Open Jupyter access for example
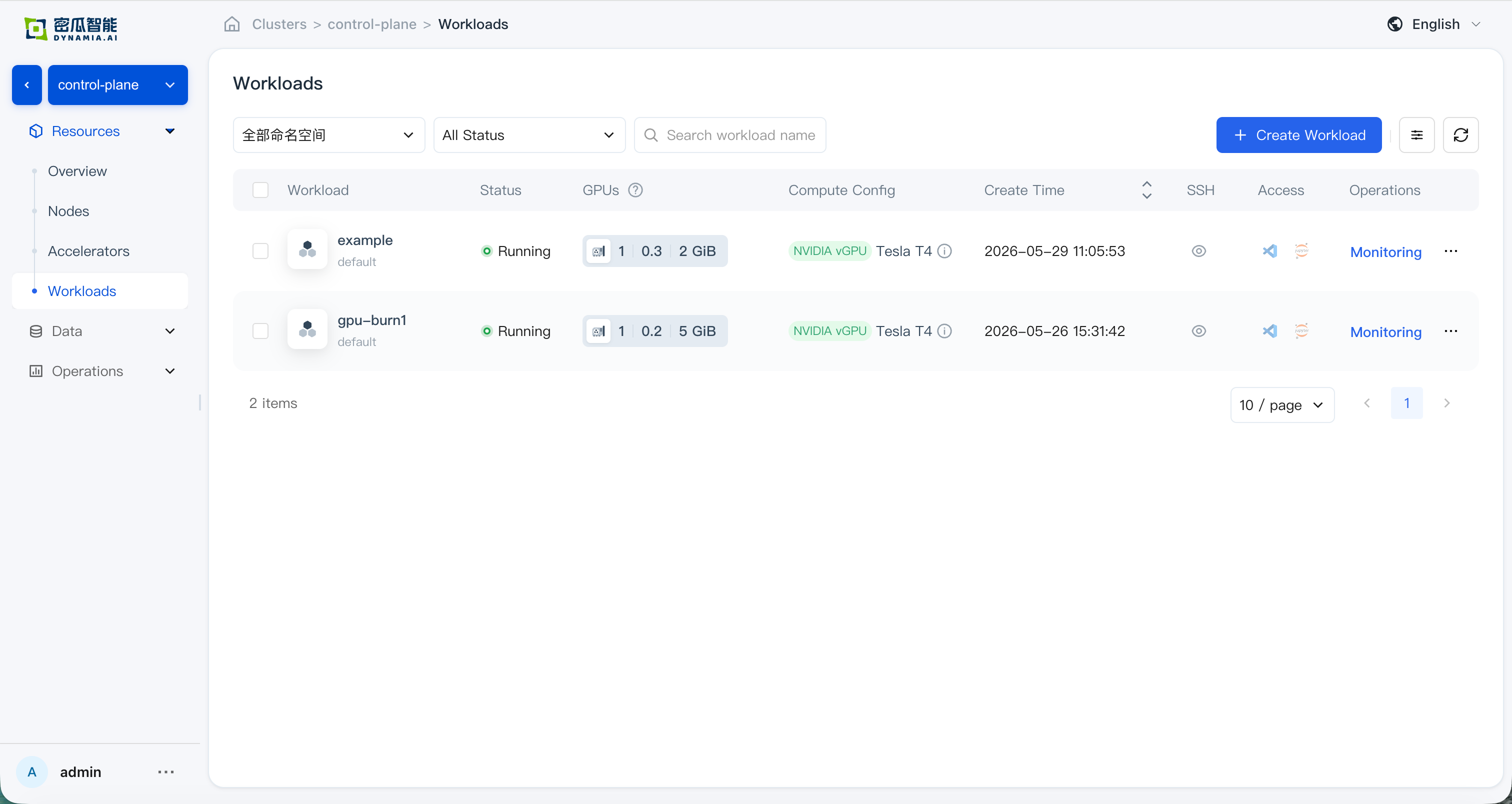This screenshot has width=1512, height=804. (x=1301, y=251)
